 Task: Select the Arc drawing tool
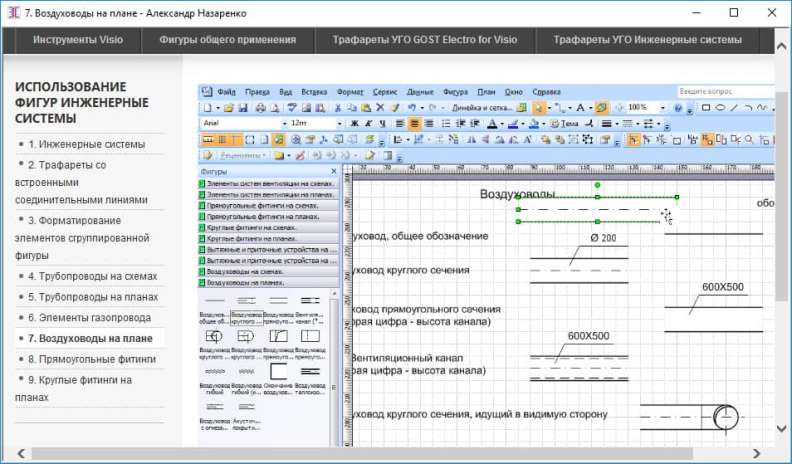pos(749,108)
